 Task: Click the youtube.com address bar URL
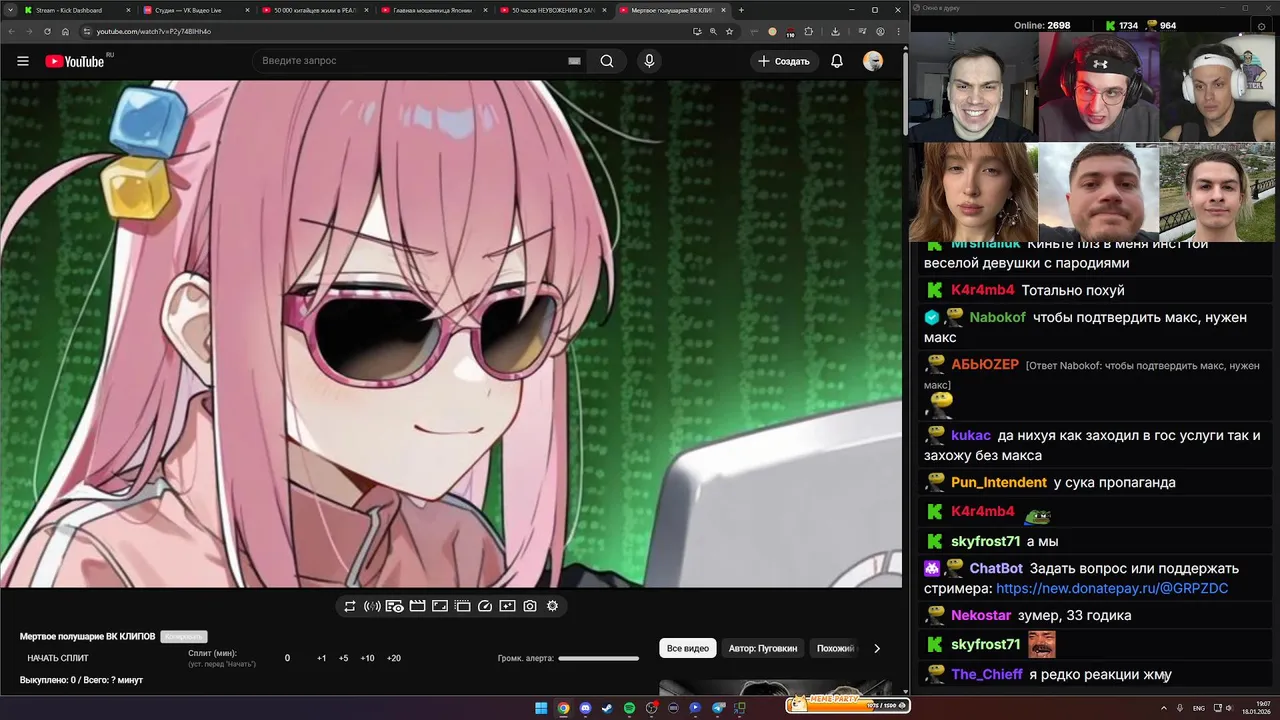point(153,31)
